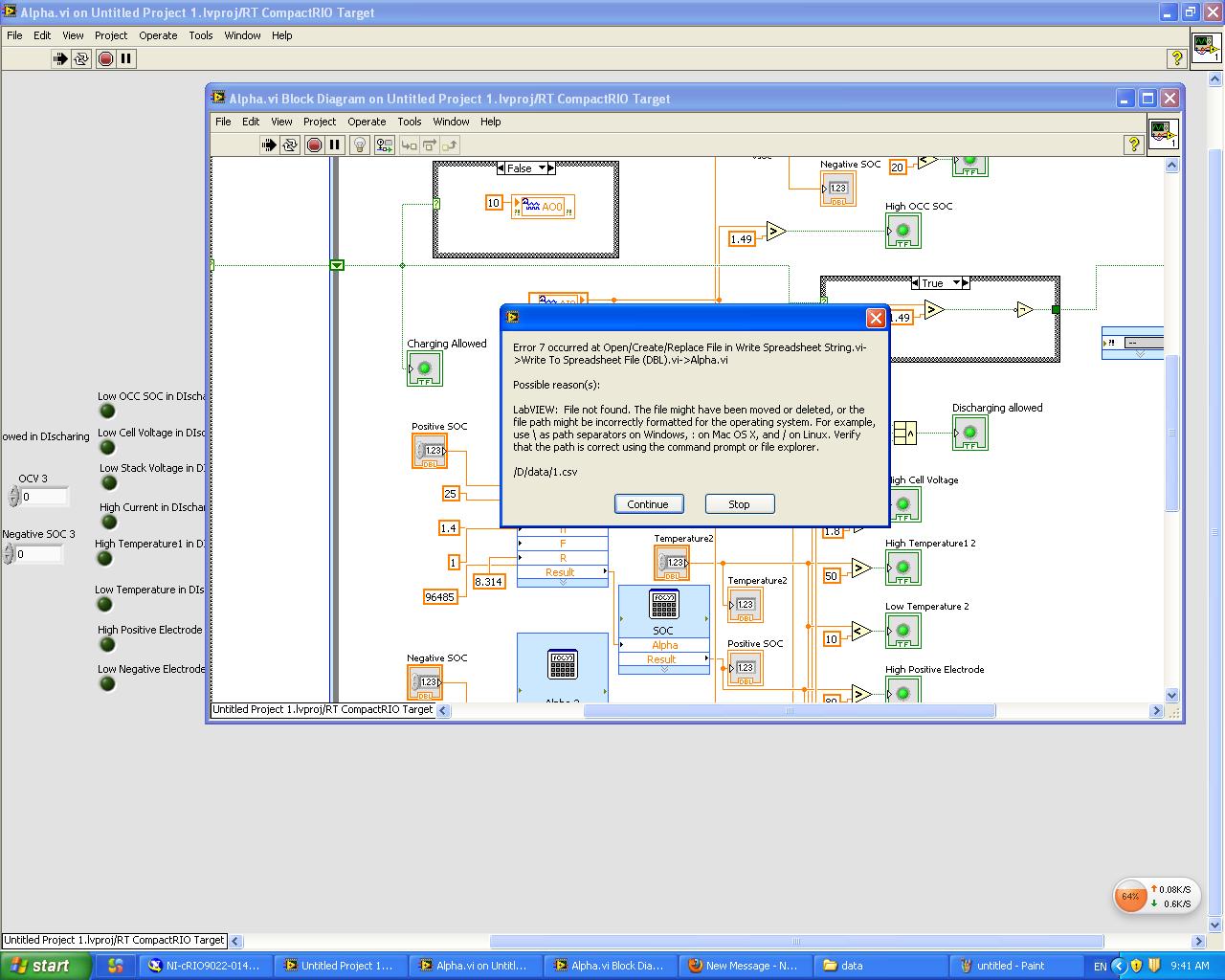Click the Negative SOC 3 stepper
The width and height of the screenshot is (1225, 980).
click(8, 553)
